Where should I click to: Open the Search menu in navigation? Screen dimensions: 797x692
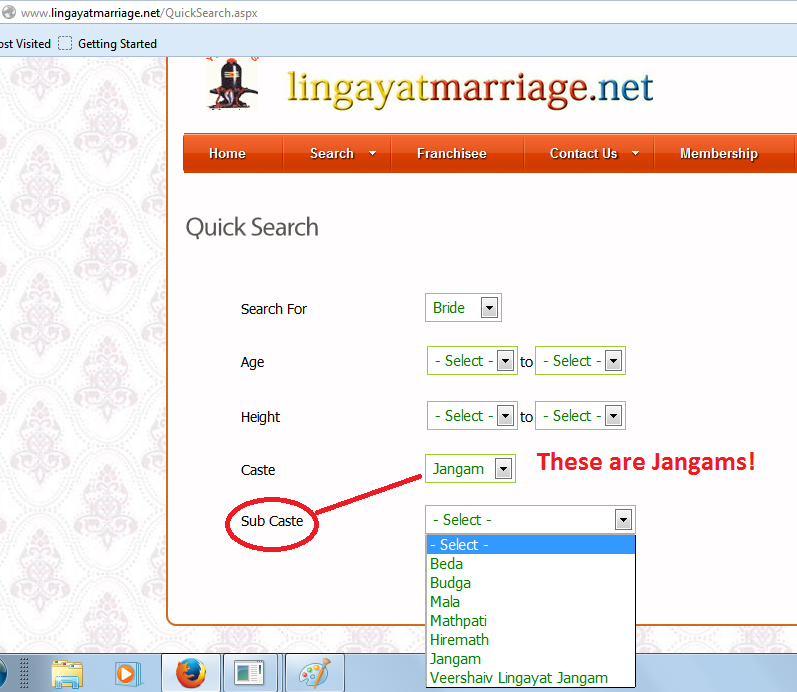pos(342,153)
